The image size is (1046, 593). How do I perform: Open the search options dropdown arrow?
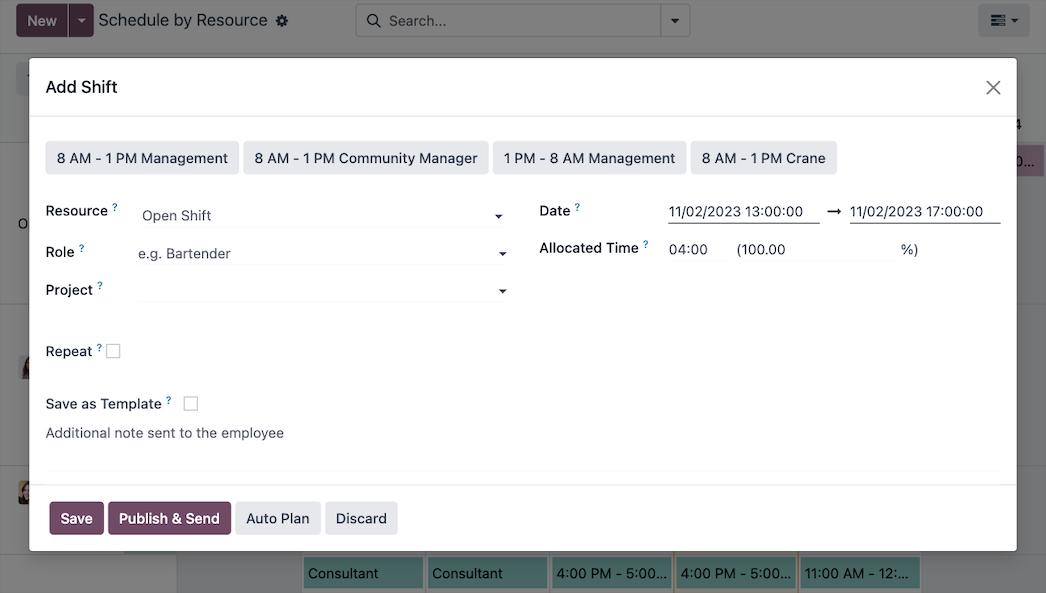pos(675,21)
